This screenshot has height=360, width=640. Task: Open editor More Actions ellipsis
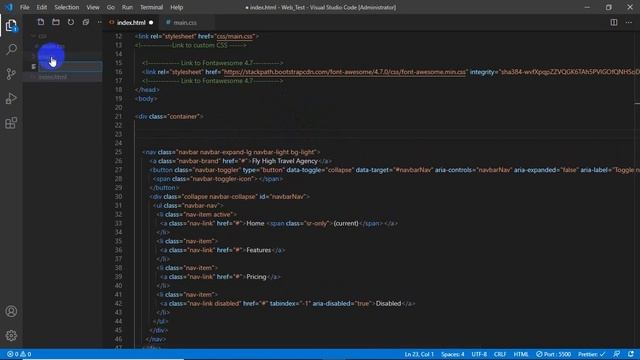[629, 22]
